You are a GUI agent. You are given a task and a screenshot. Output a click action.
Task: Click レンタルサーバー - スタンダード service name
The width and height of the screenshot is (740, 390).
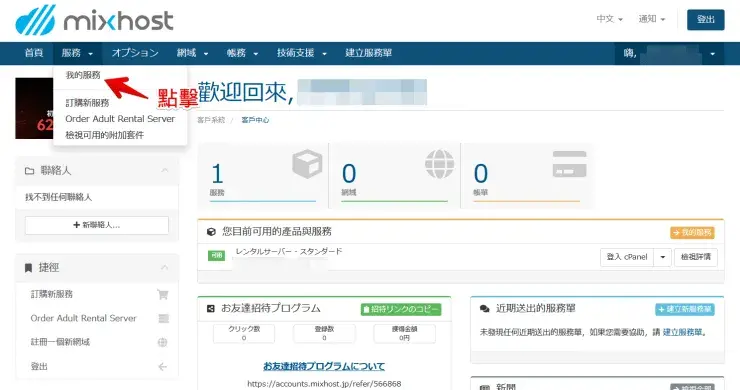289,251
